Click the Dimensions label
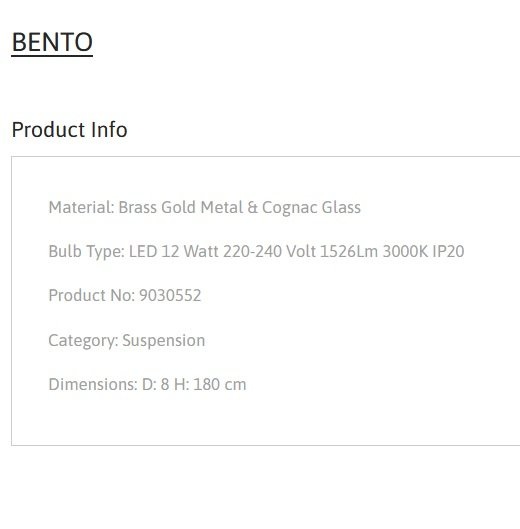 [x=93, y=384]
